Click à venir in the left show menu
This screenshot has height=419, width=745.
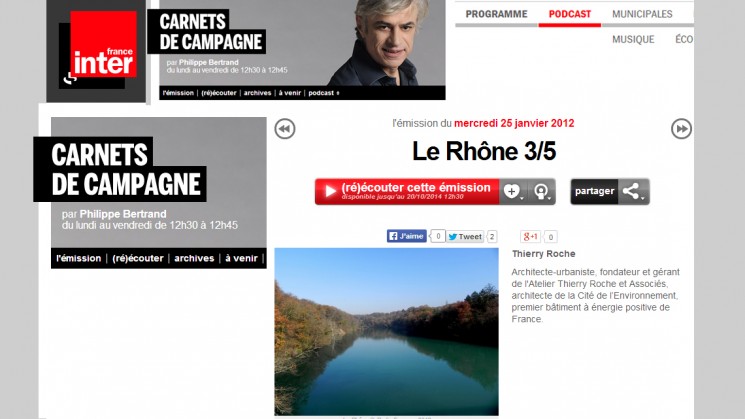[x=241, y=258]
